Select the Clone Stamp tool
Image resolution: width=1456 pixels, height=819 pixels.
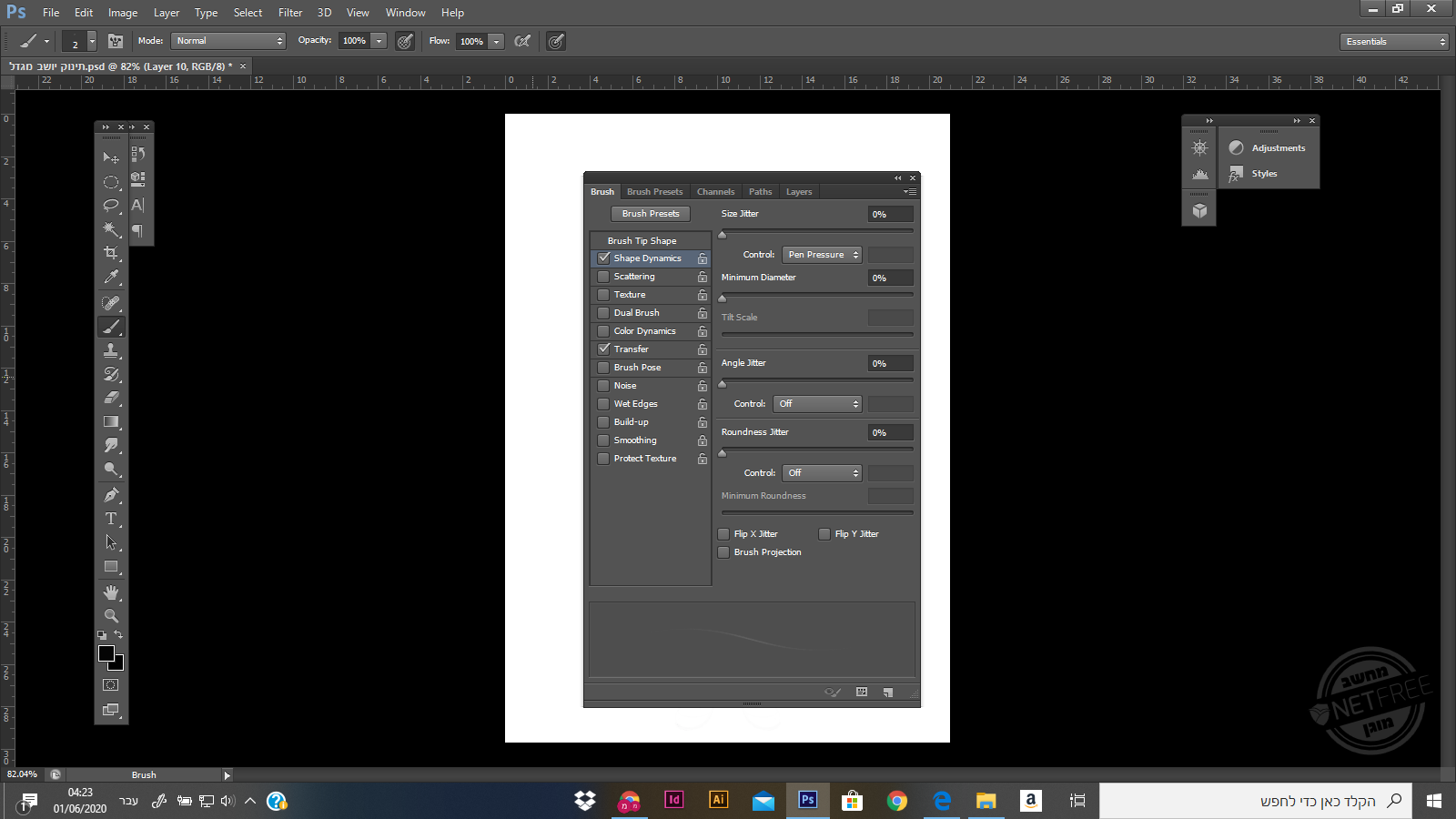tap(111, 350)
